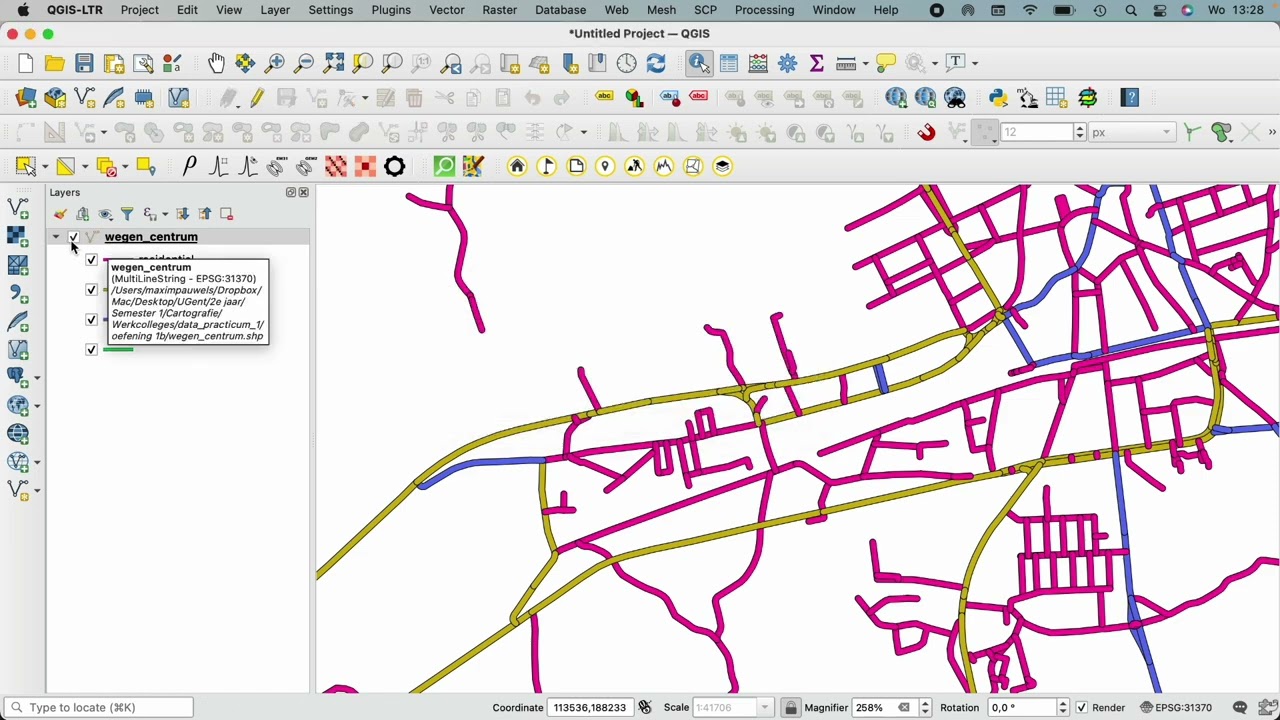Save project with the floppy disk icon
Viewport: 1280px width, 720px height.
click(x=85, y=63)
